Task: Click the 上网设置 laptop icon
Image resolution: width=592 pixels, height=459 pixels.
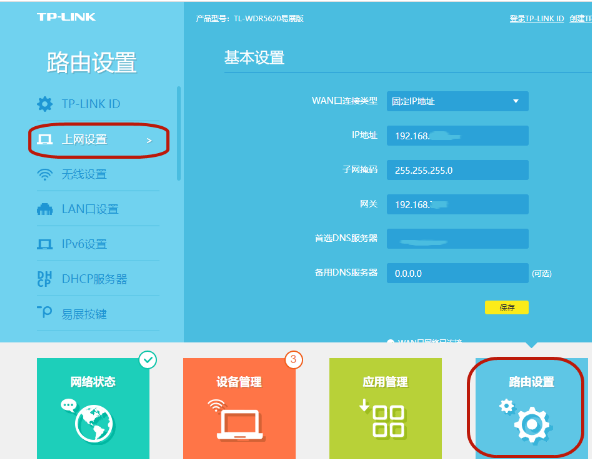Action: click(x=45, y=140)
